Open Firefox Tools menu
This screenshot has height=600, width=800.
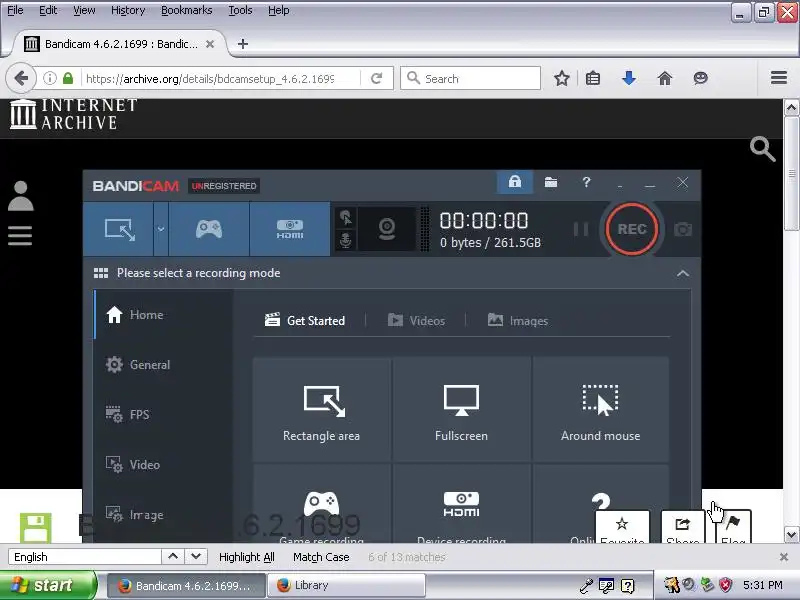click(x=240, y=10)
